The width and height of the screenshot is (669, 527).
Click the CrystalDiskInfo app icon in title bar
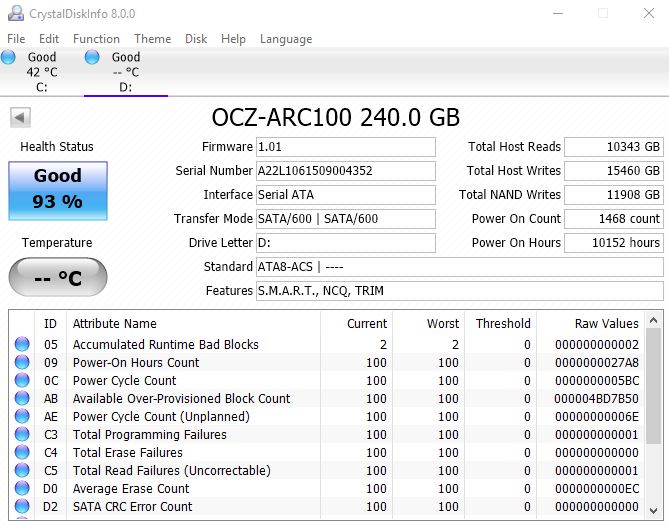(x=16, y=13)
